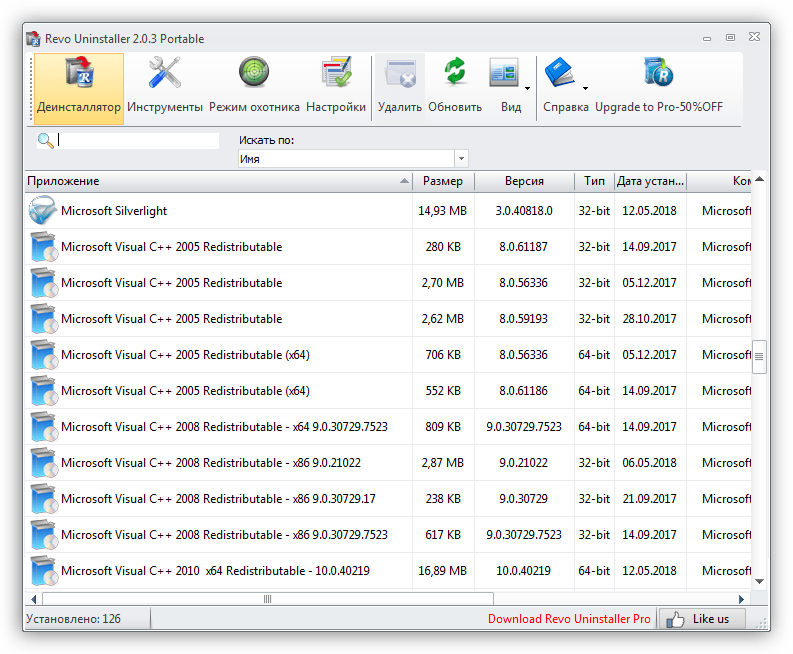Viewport: 793px width, 654px height.
Task: Select Visual C++ 2008 x86 9.0.30729.7523 row
Action: click(x=388, y=535)
